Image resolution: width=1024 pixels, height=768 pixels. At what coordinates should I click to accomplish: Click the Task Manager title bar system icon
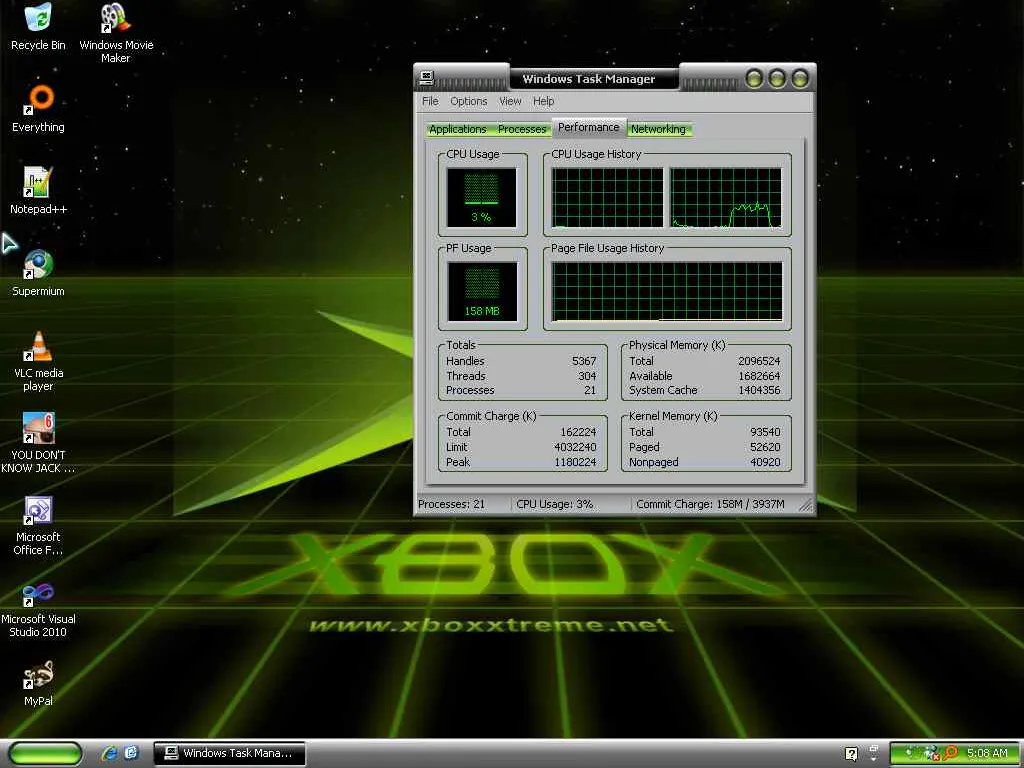[426, 78]
